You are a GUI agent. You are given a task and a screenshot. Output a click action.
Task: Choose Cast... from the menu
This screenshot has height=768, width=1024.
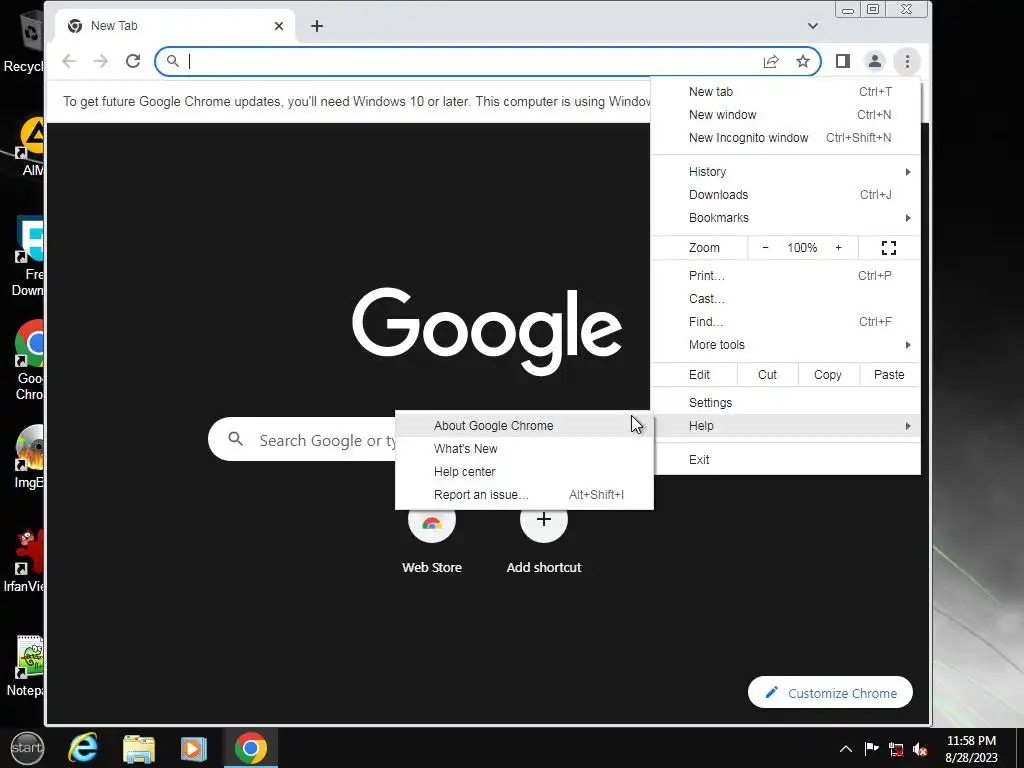(x=786, y=298)
